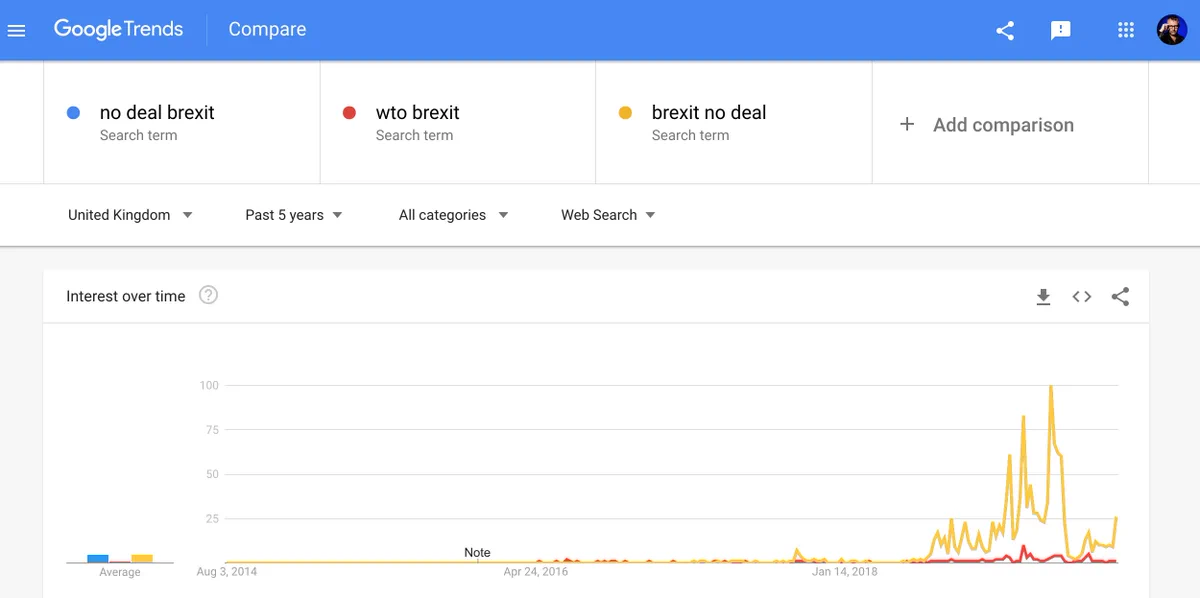Open the hamburger main menu
1200x598 pixels.
tap(16, 30)
